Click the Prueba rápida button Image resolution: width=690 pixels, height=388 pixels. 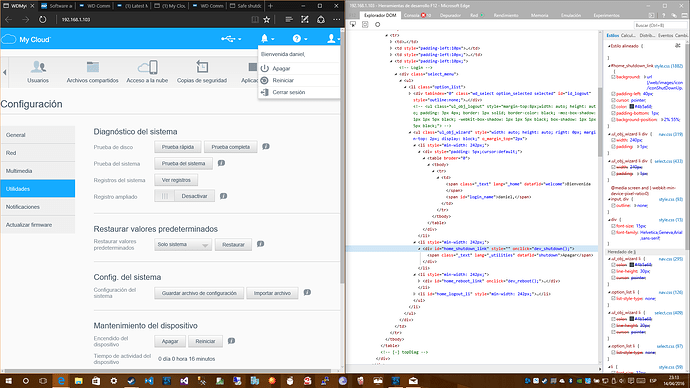178,147
